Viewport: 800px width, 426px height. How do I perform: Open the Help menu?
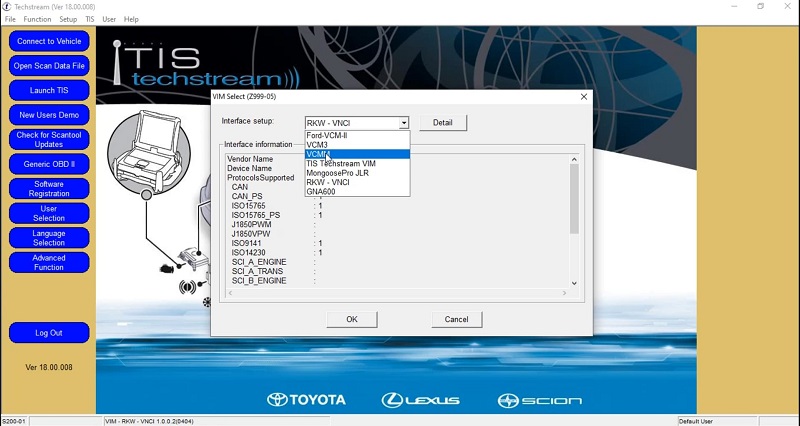pos(131,19)
